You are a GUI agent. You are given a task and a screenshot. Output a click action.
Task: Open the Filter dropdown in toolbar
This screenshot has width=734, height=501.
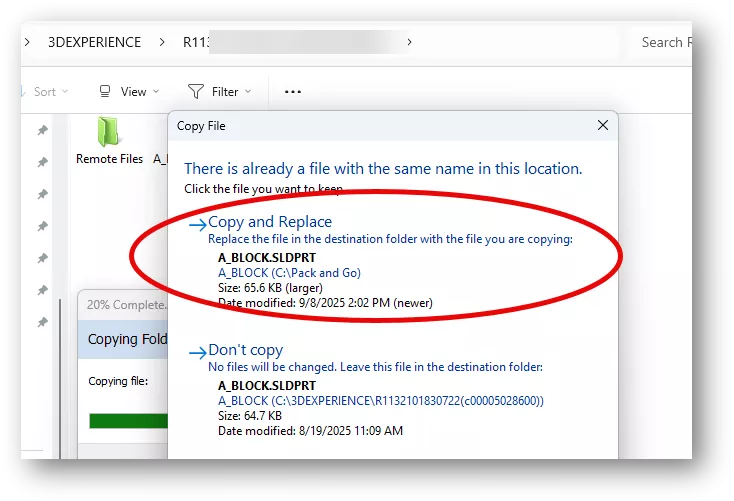pyautogui.click(x=220, y=91)
